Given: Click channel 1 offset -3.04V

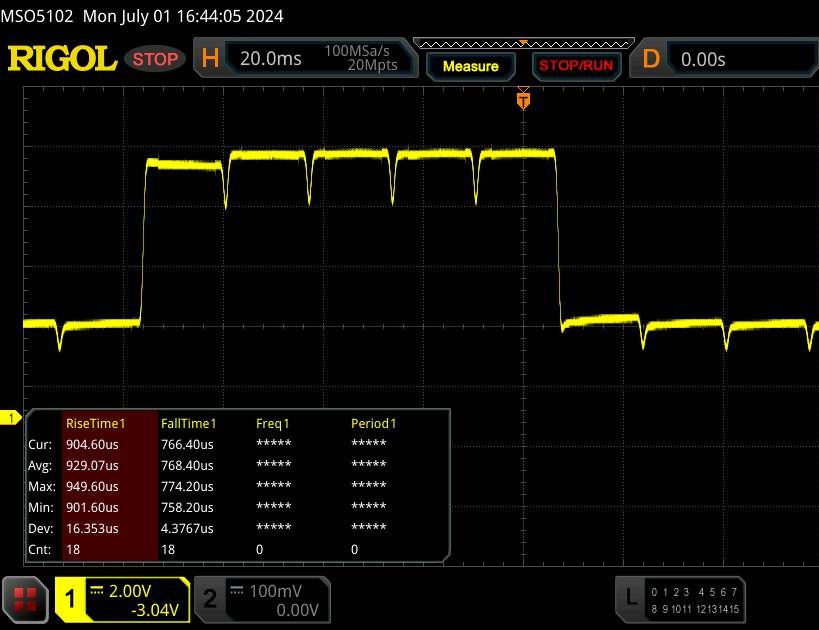Looking at the screenshot, I should 155,610.
